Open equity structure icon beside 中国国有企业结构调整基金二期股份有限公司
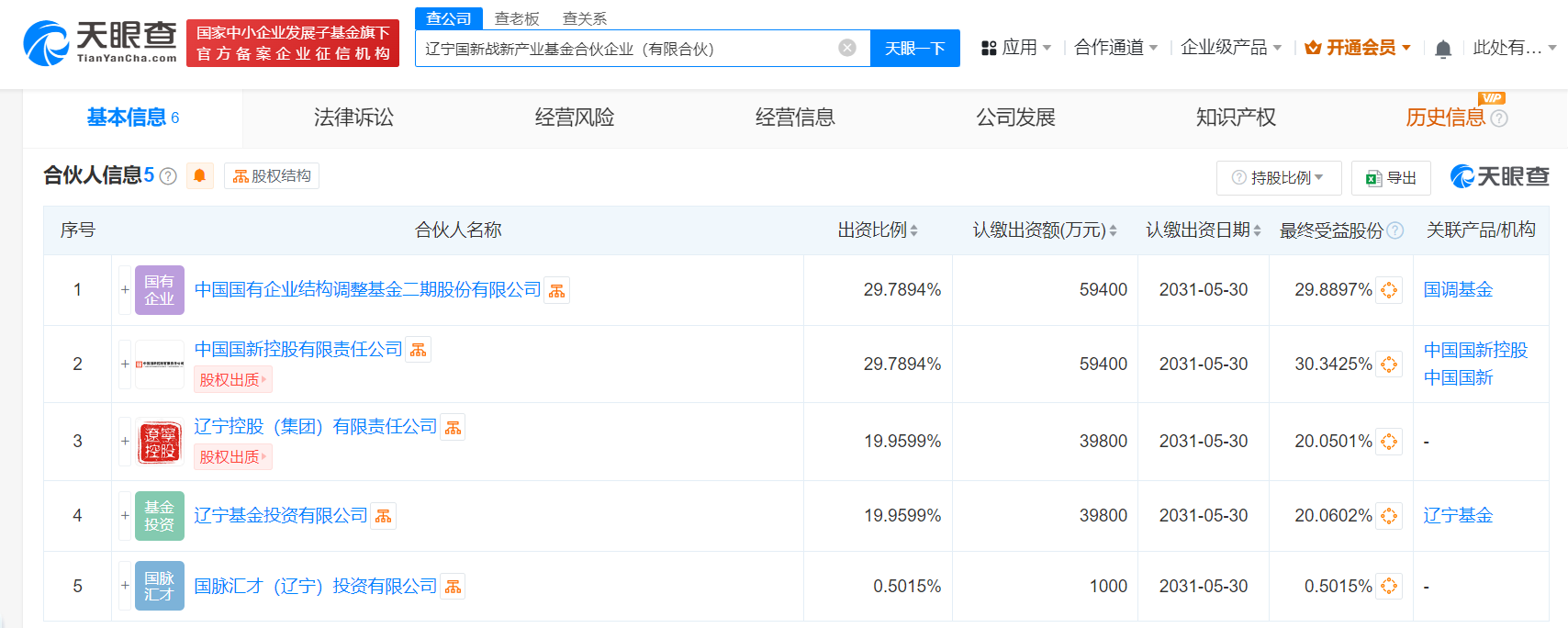 pyautogui.click(x=557, y=291)
